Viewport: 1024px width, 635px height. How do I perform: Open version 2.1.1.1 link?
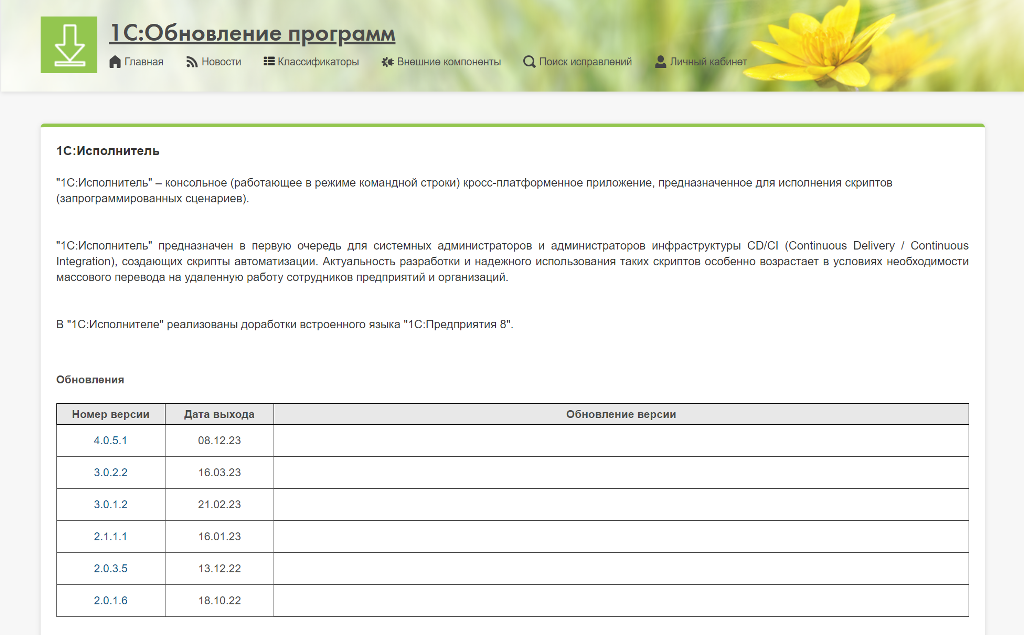click(x=111, y=537)
